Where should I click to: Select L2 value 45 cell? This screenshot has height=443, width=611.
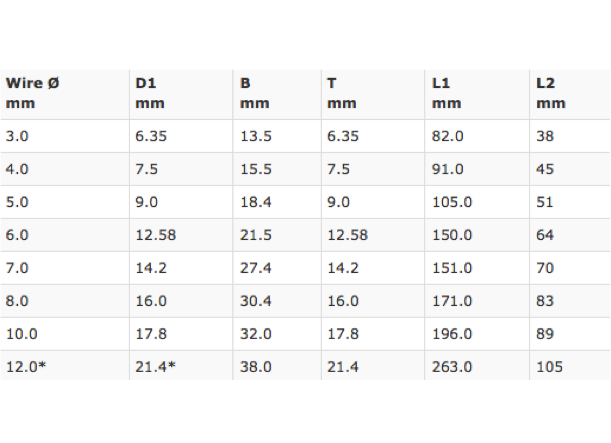[546, 170]
